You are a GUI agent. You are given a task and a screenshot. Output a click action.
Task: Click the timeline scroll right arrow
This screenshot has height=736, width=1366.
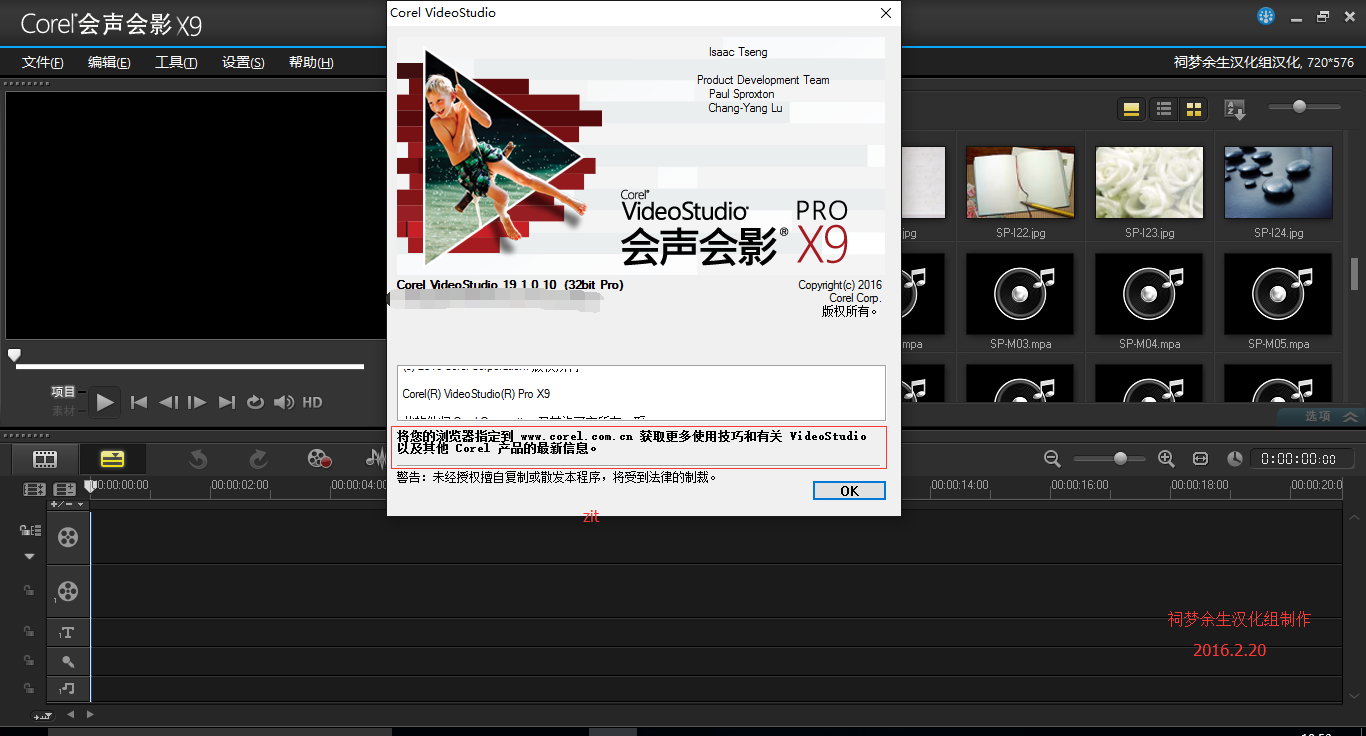pyautogui.click(x=90, y=715)
